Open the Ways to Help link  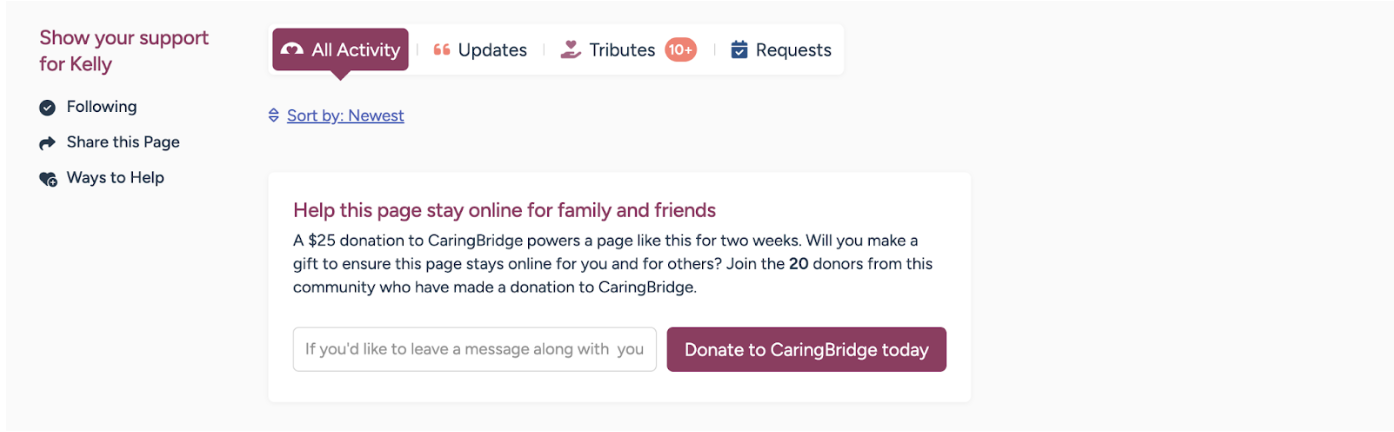pyautogui.click(x=115, y=178)
